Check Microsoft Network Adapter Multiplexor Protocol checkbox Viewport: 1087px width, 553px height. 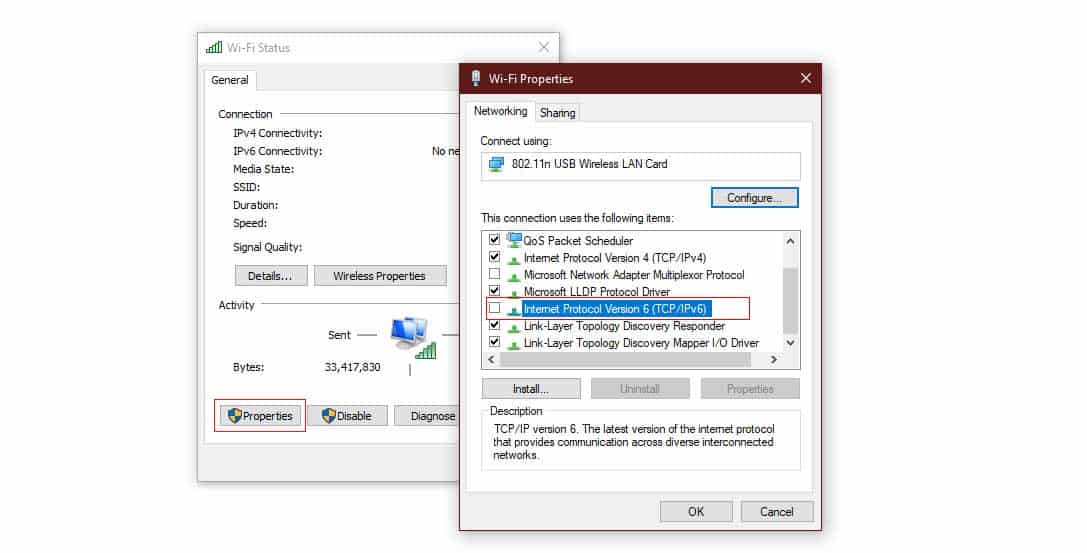494,274
